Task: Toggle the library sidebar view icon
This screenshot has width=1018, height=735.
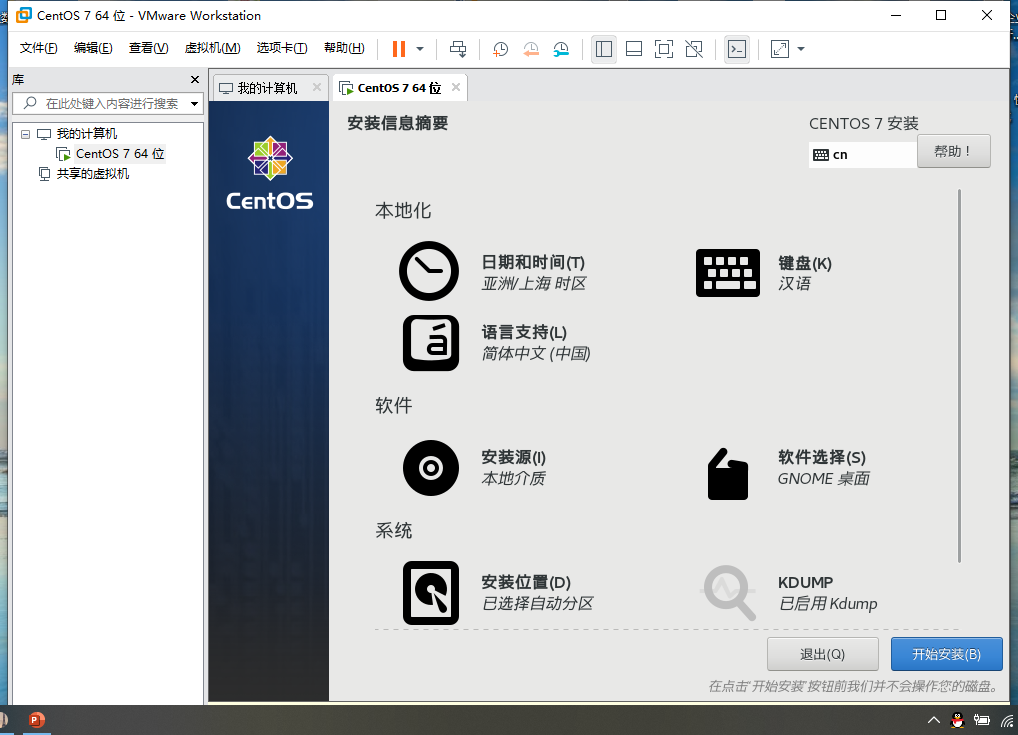Action: [604, 49]
